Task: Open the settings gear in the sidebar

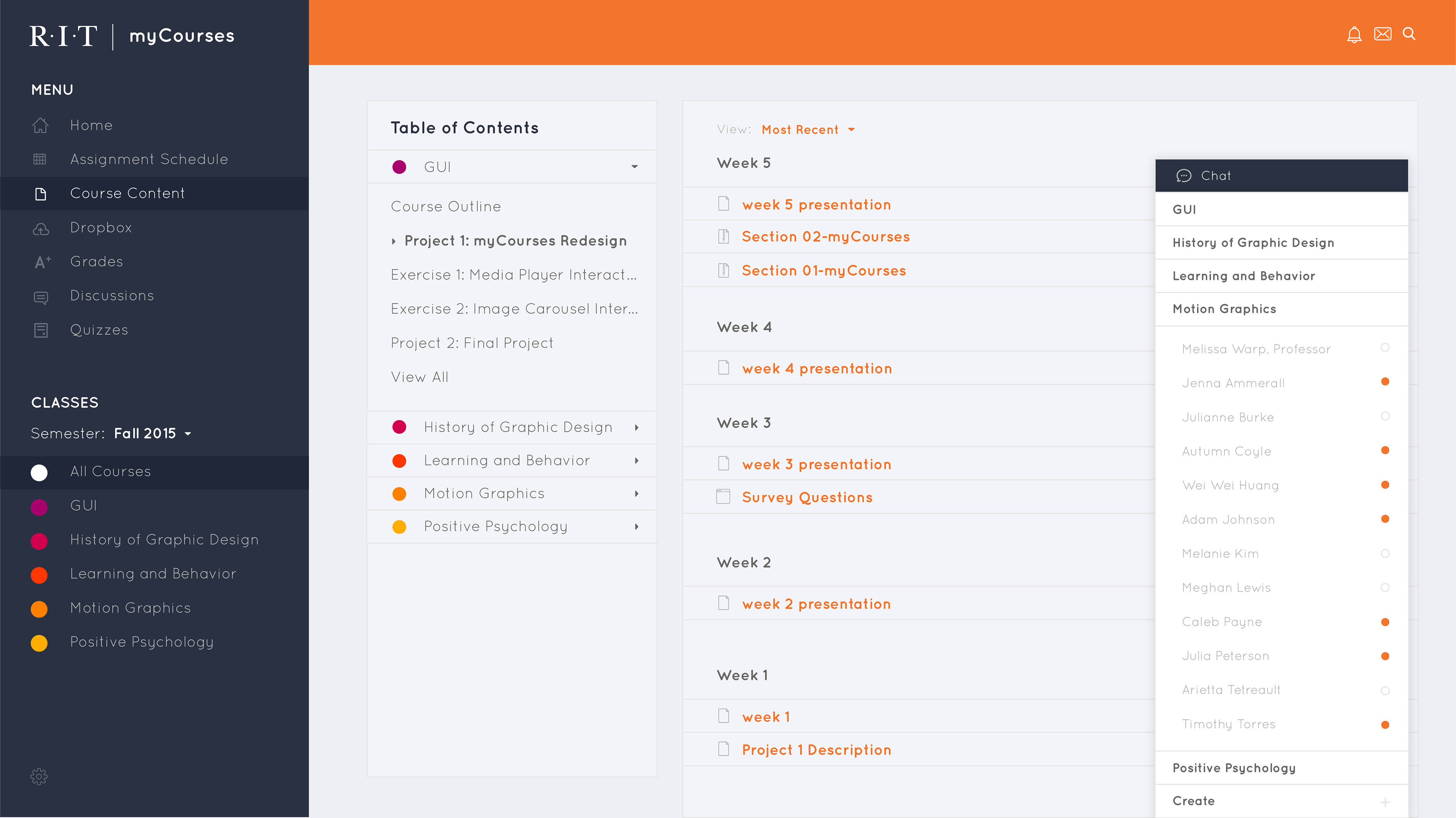Action: (x=39, y=776)
